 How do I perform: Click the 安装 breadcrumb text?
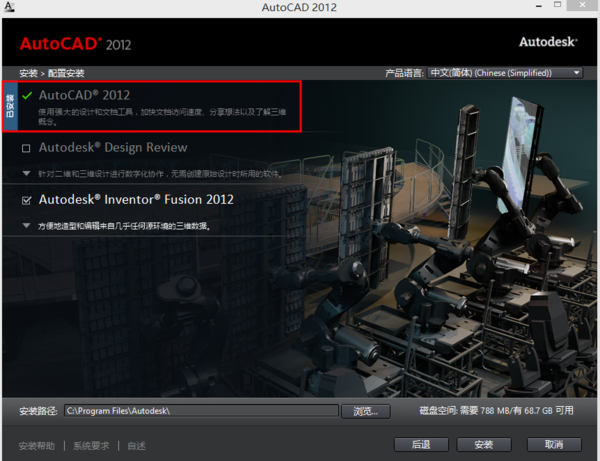pos(29,73)
